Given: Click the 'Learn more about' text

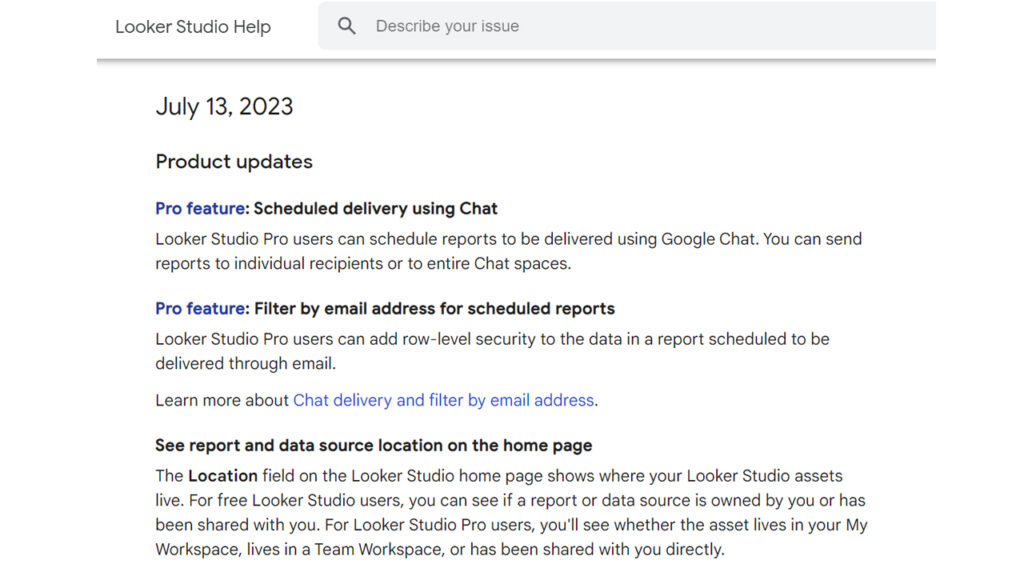Looking at the screenshot, I should point(222,400).
